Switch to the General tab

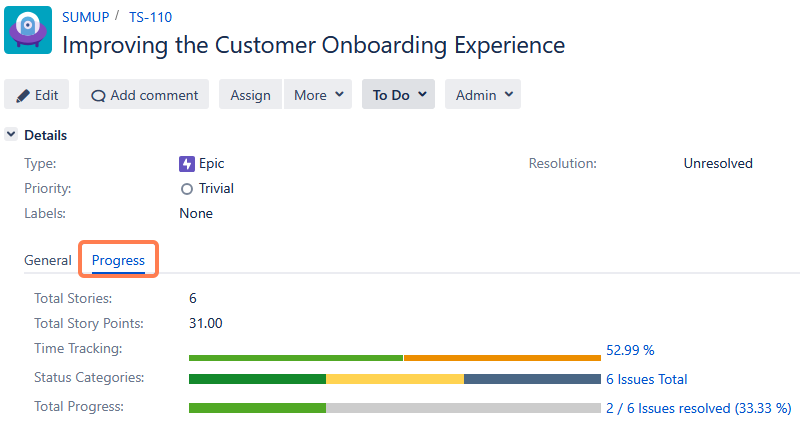[48, 260]
